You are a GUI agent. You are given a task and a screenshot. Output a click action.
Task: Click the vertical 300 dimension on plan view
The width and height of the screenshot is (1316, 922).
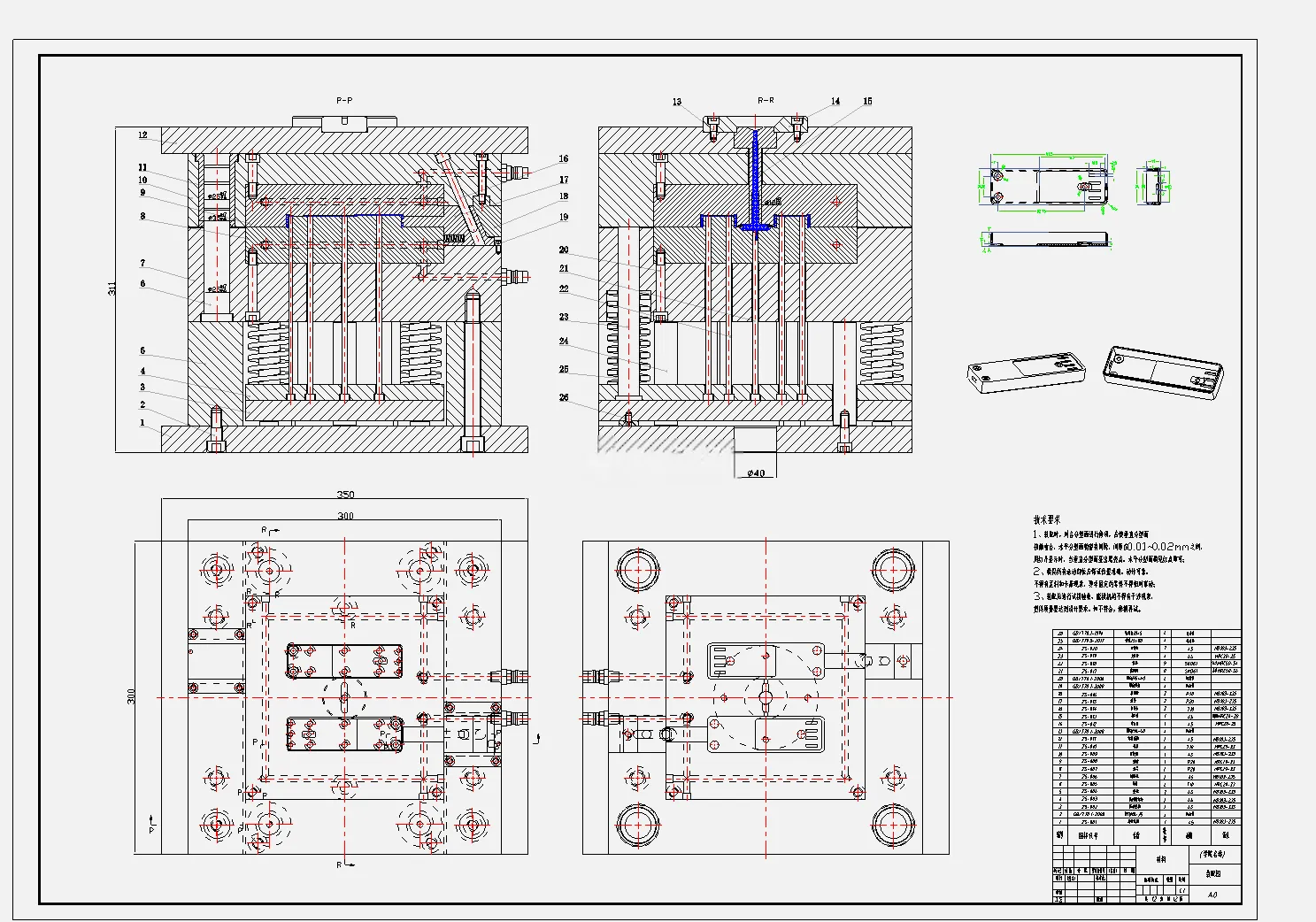132,696
